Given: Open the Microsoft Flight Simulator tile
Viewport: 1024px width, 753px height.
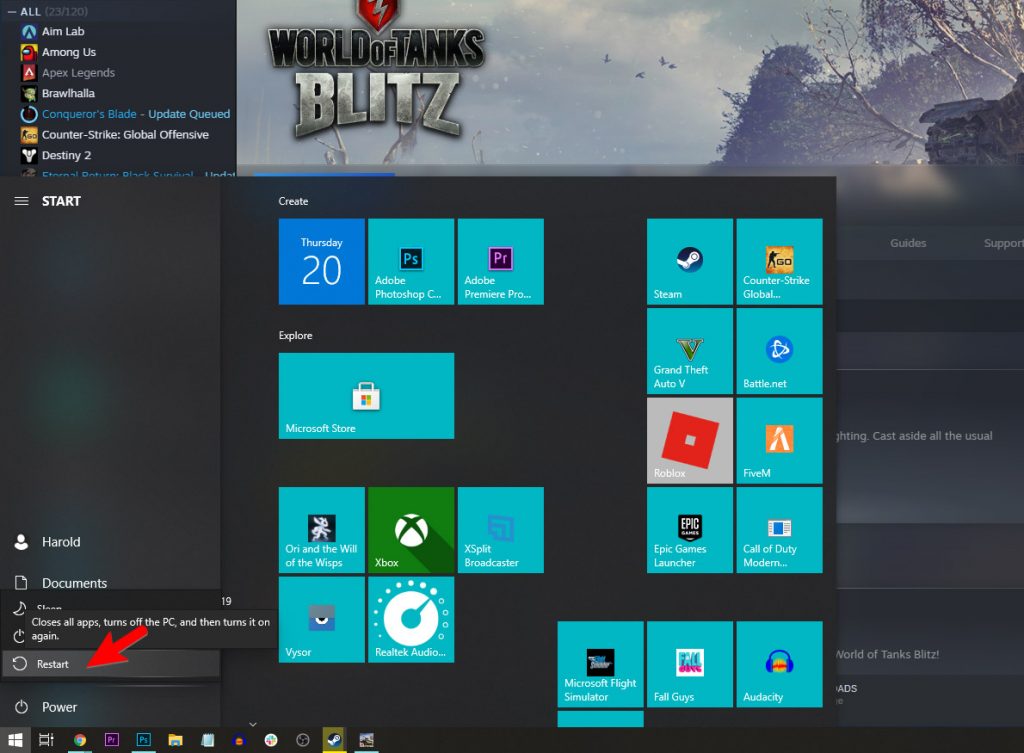Looking at the screenshot, I should pyautogui.click(x=600, y=664).
